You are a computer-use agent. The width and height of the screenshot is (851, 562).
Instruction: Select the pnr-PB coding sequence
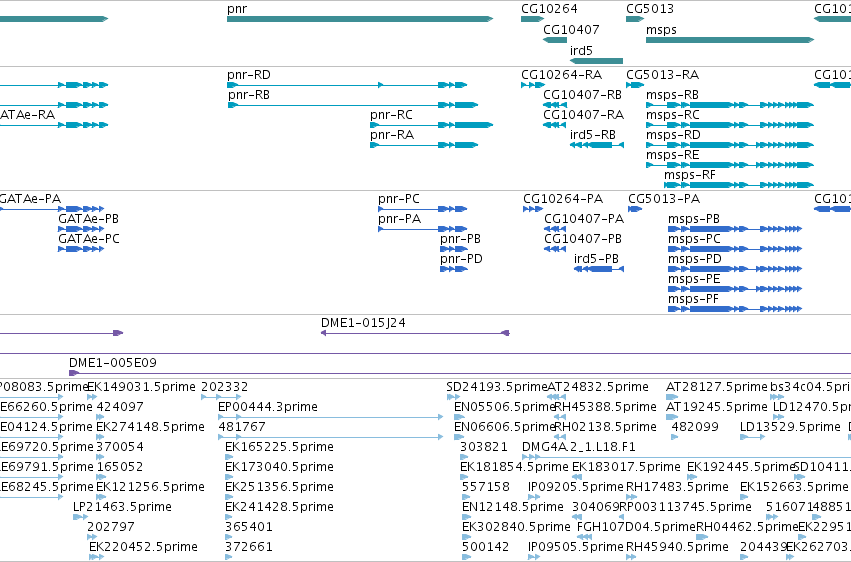click(x=454, y=249)
